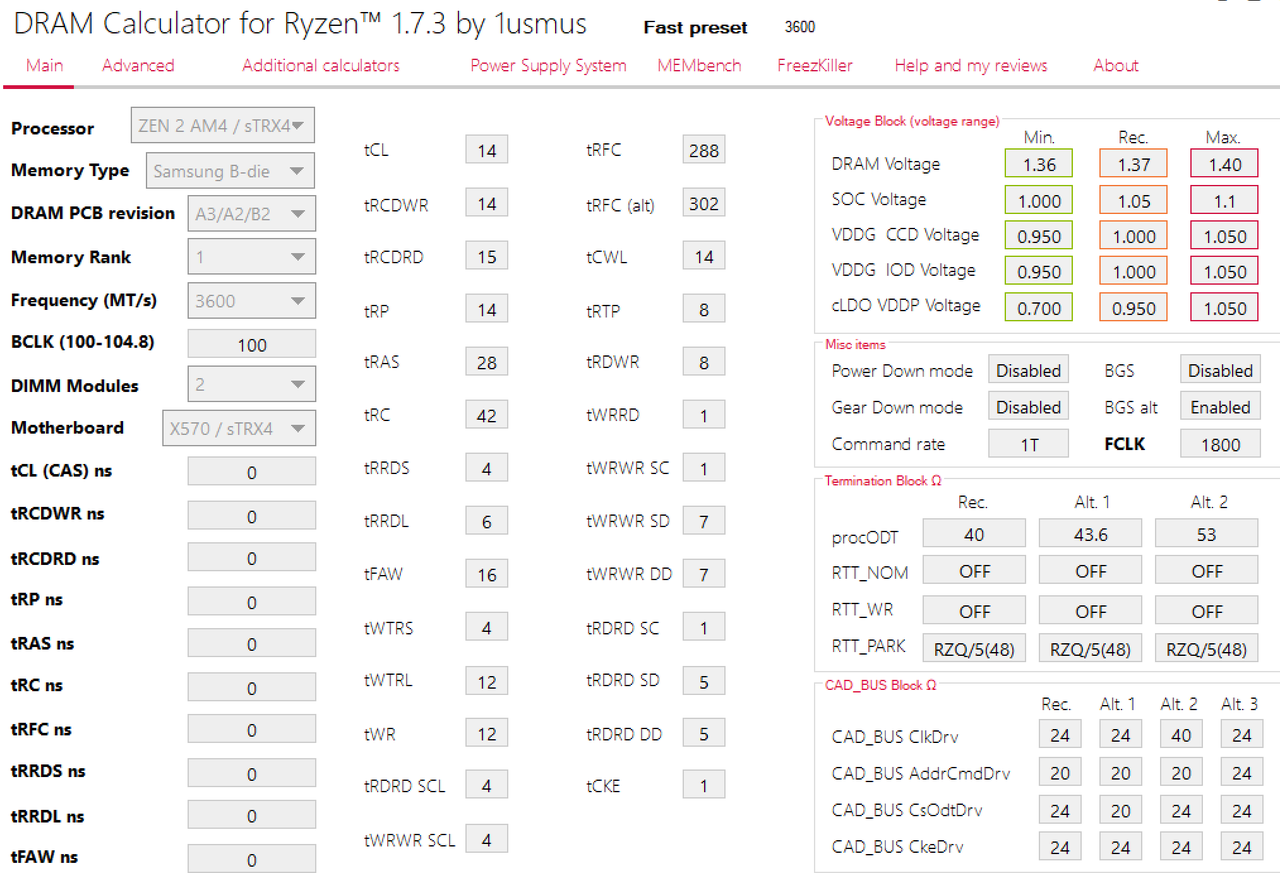Select the tWRWR SD value 7

click(x=704, y=521)
